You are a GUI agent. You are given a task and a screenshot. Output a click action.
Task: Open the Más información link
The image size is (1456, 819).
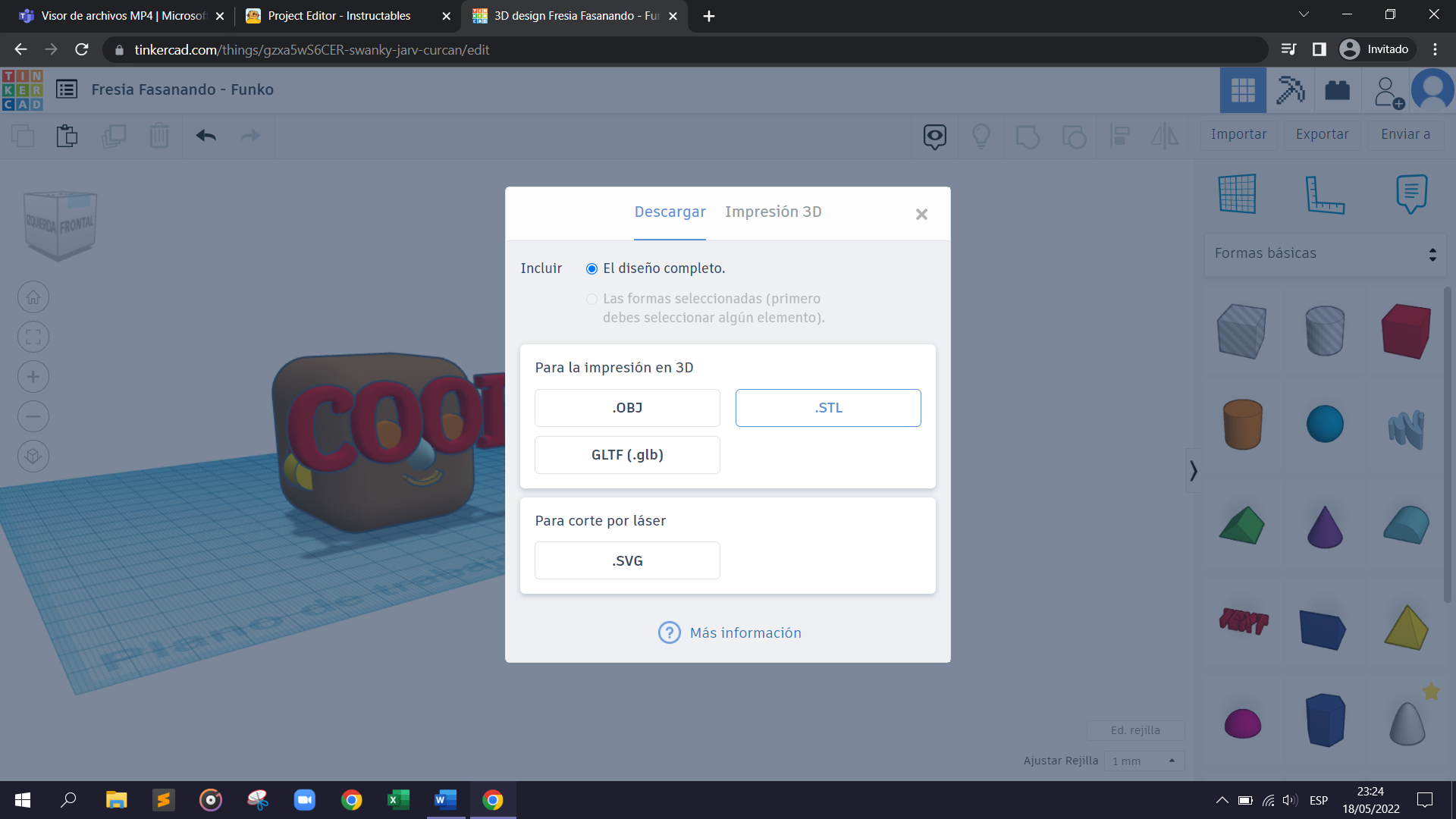pyautogui.click(x=745, y=632)
